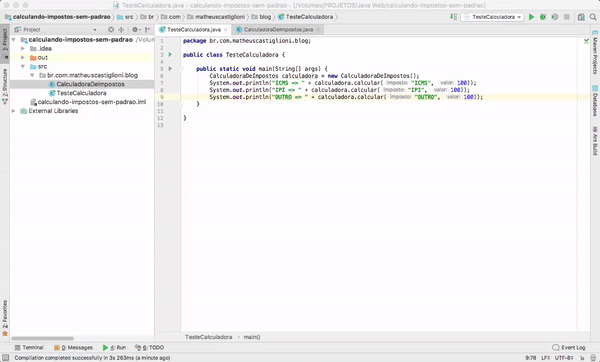Click the calculando-impostos-sem-padrao navigation bar root
Viewport: 600px width, 362px height.
(57, 17)
